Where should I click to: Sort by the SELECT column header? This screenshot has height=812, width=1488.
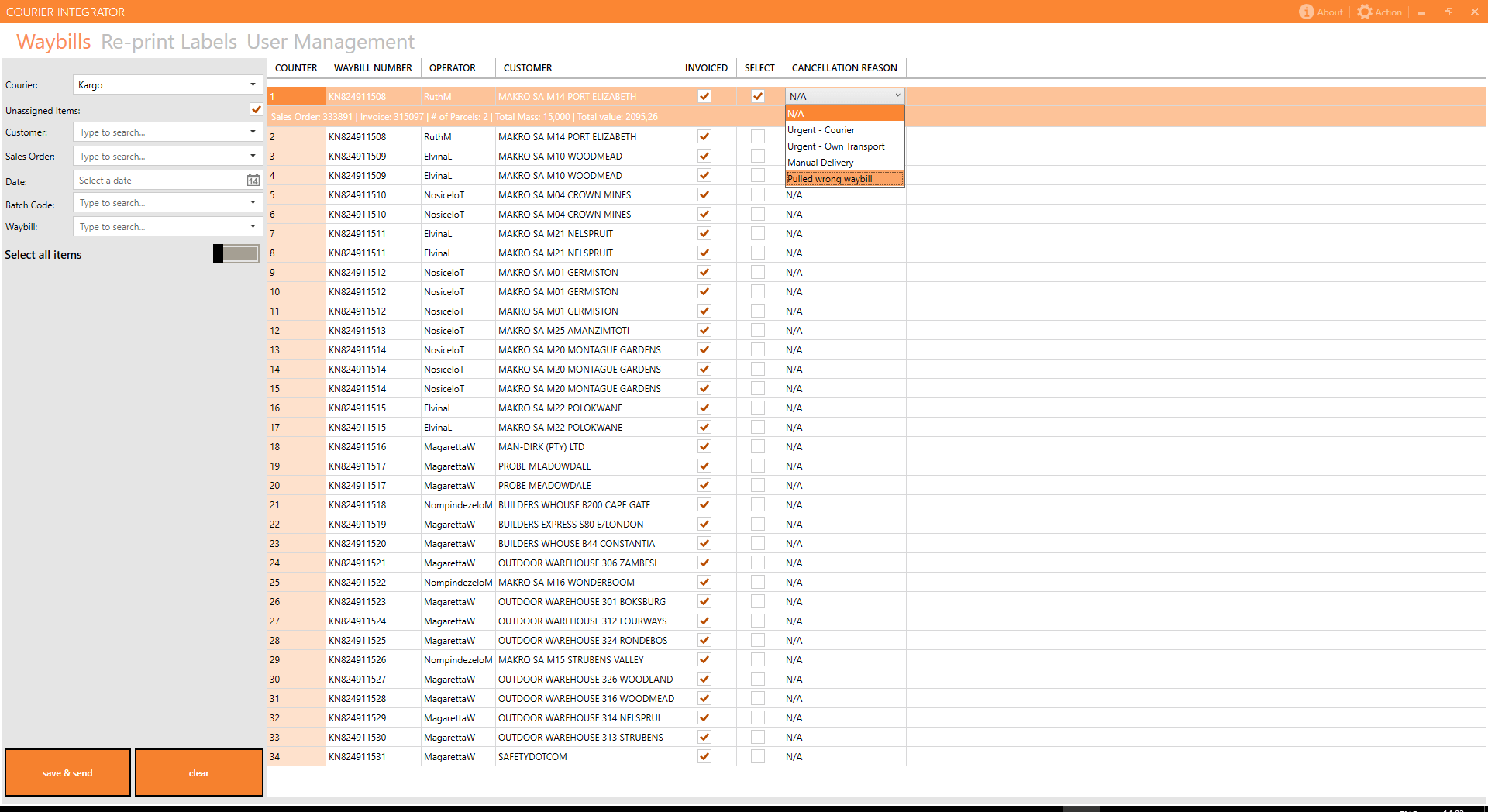[759, 68]
